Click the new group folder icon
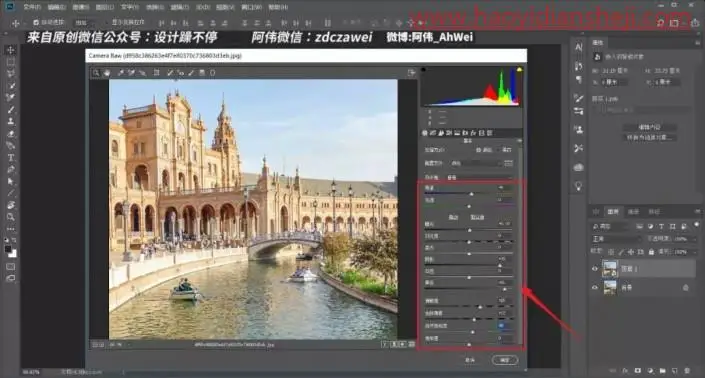Screen dimensions: 705x378 [x=662, y=371]
